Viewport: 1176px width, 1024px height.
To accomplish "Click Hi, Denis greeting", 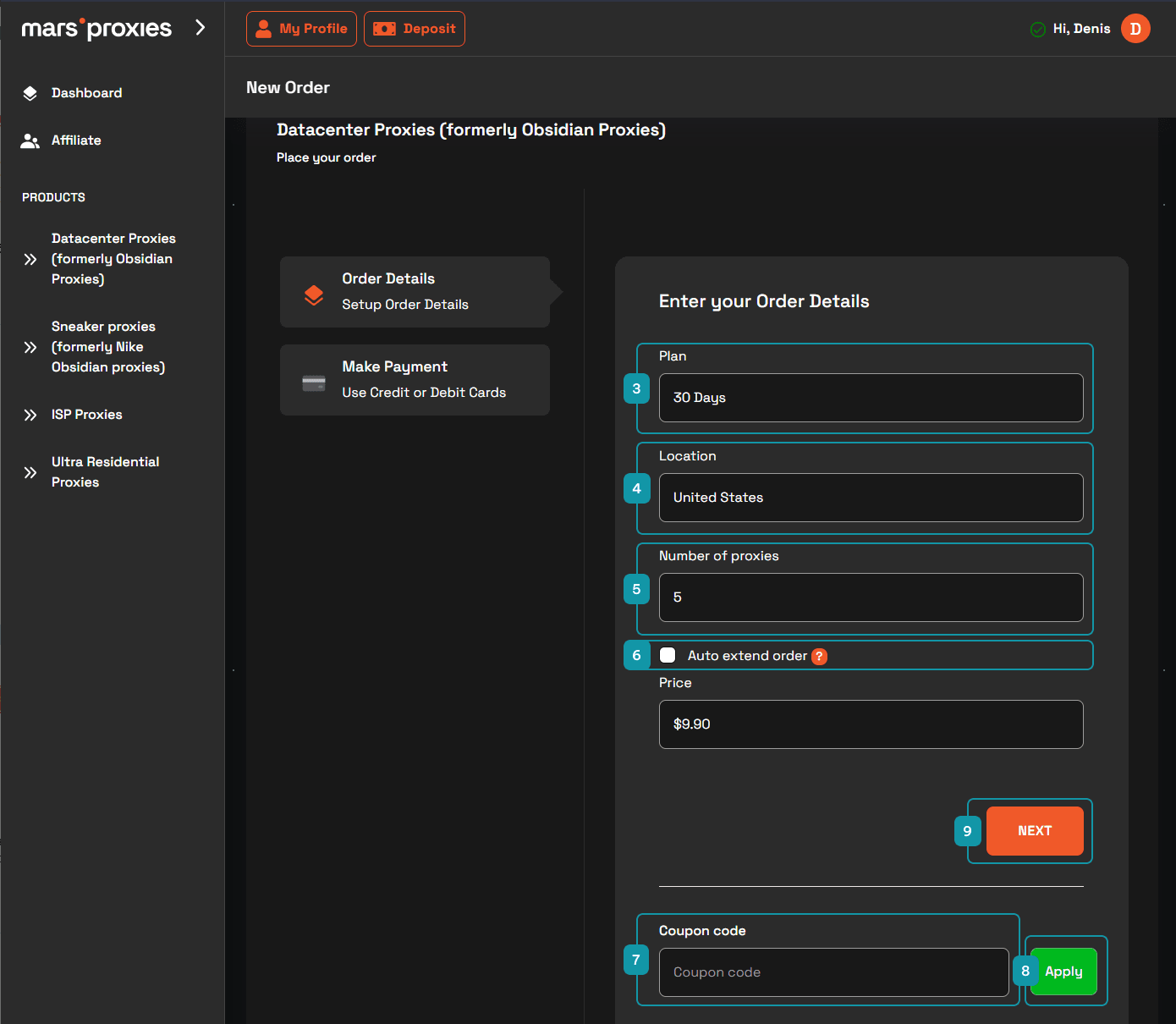I will pyautogui.click(x=1081, y=29).
